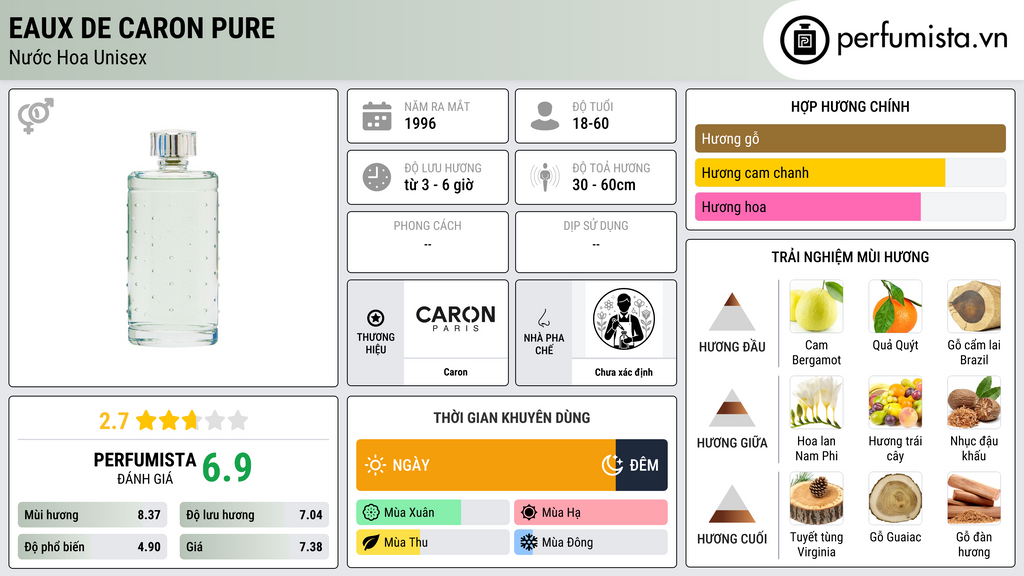
Task: Click the sillage value 30 - 60cm
Action: [x=603, y=185]
